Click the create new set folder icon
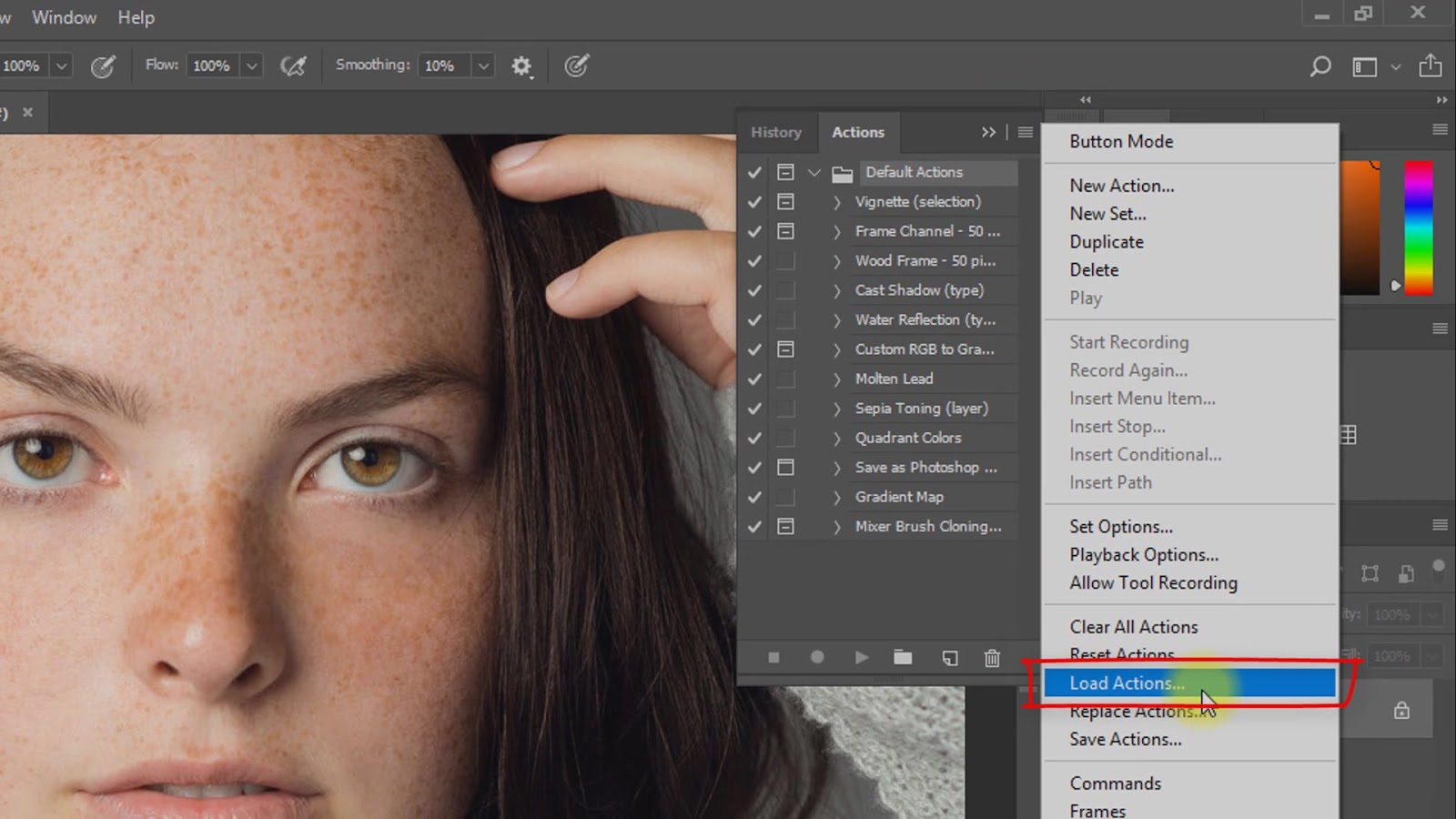The height and width of the screenshot is (819, 1456). pyautogui.click(x=903, y=657)
